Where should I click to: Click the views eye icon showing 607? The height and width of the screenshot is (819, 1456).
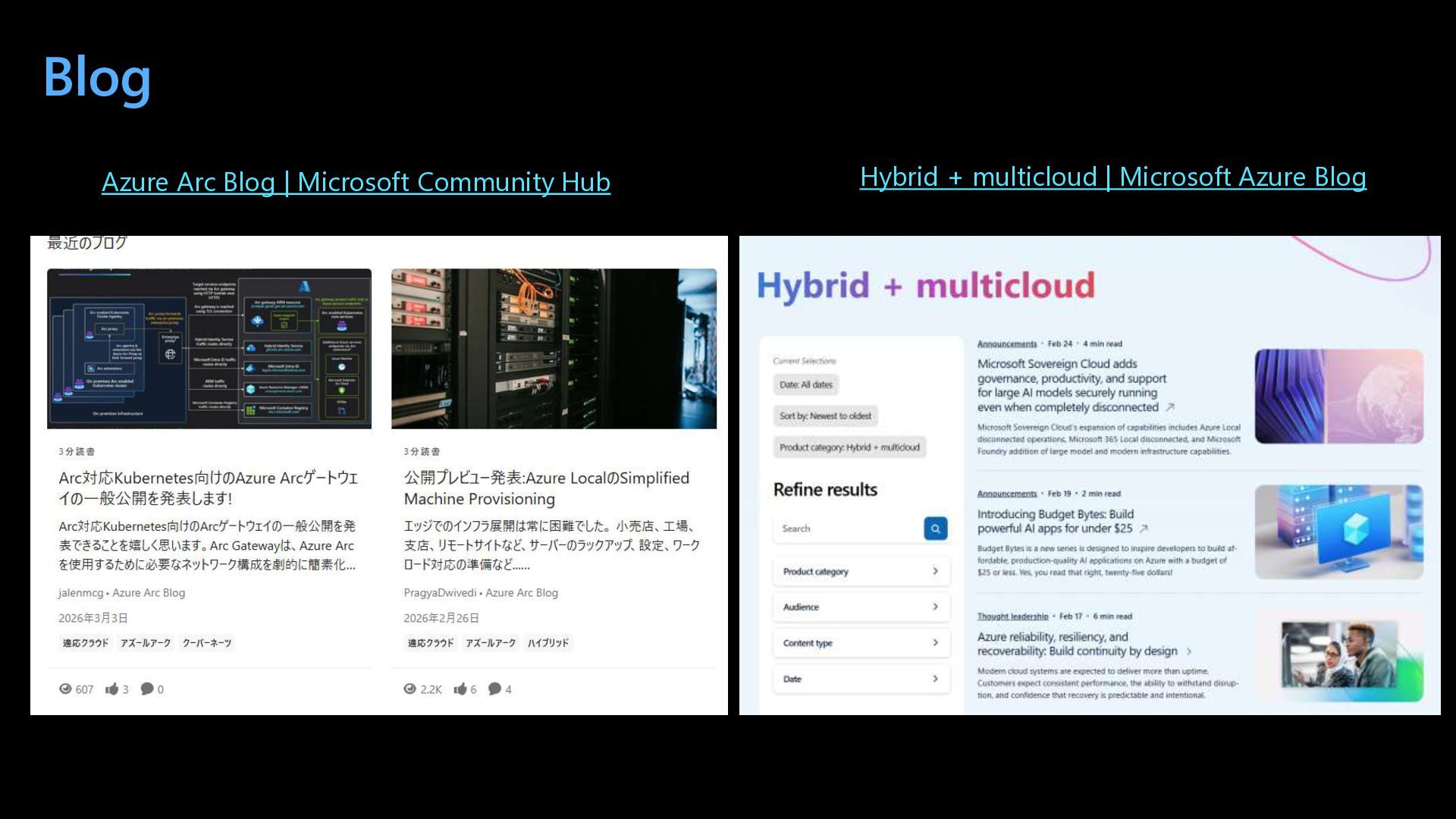pyautogui.click(x=66, y=689)
